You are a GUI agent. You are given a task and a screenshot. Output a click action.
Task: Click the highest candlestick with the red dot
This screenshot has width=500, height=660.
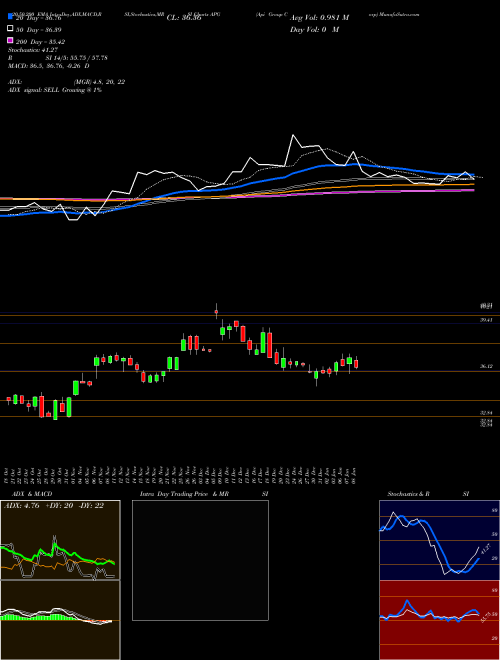(x=216, y=311)
